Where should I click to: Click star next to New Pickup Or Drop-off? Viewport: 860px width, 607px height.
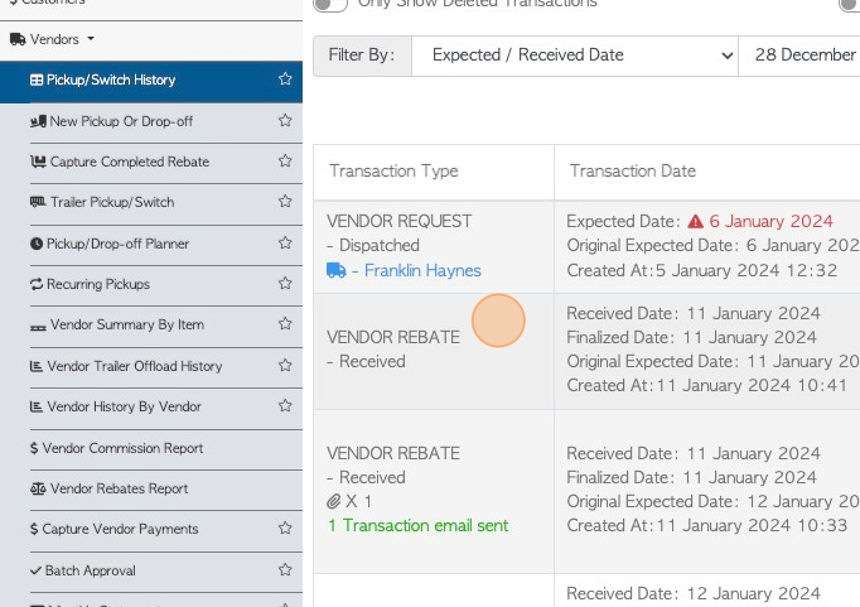285,121
